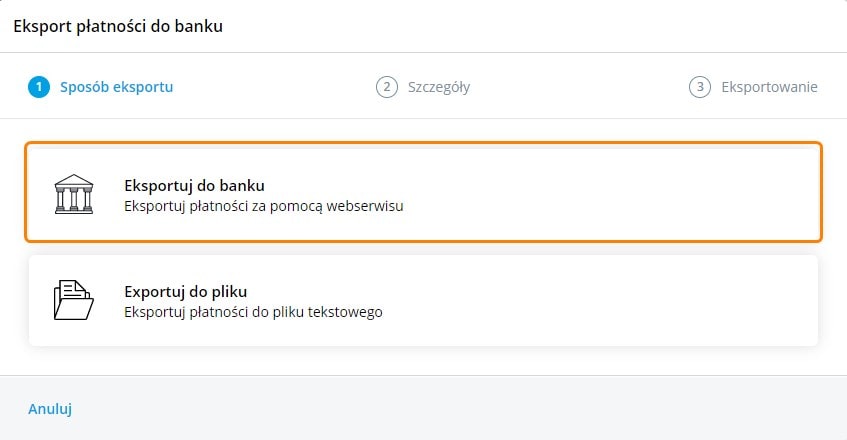The height and width of the screenshot is (440, 847).
Task: Click the step 1 number circle
Action: tap(38, 87)
